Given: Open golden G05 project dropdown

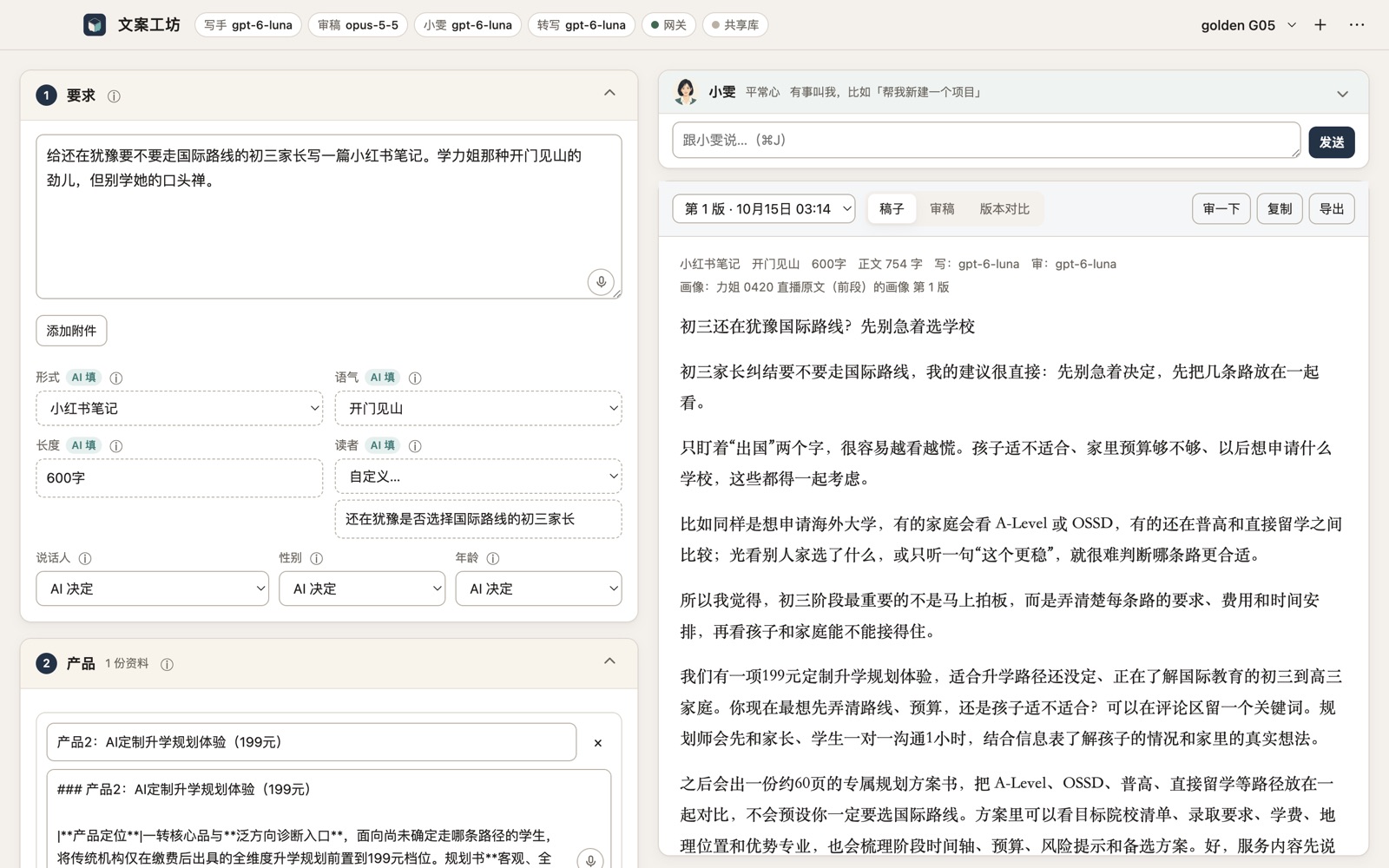Looking at the screenshot, I should pos(1247,25).
